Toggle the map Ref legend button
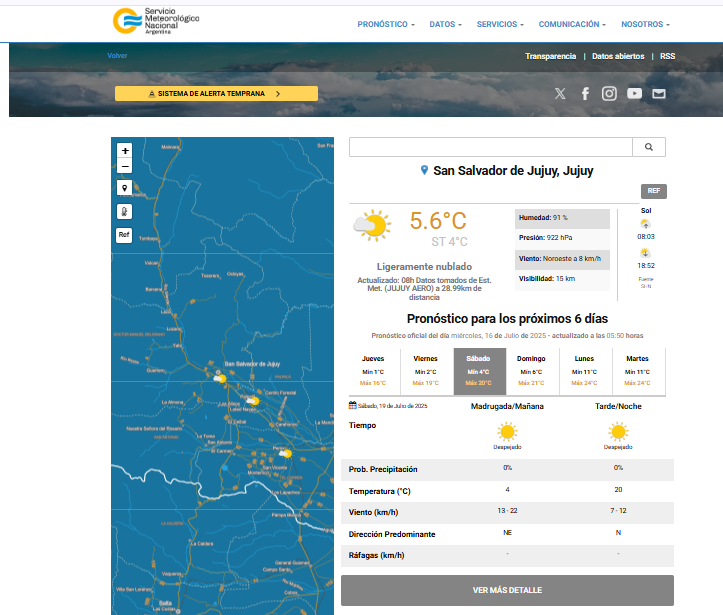Viewport: 723px width, 615px height. pyautogui.click(x=125, y=235)
